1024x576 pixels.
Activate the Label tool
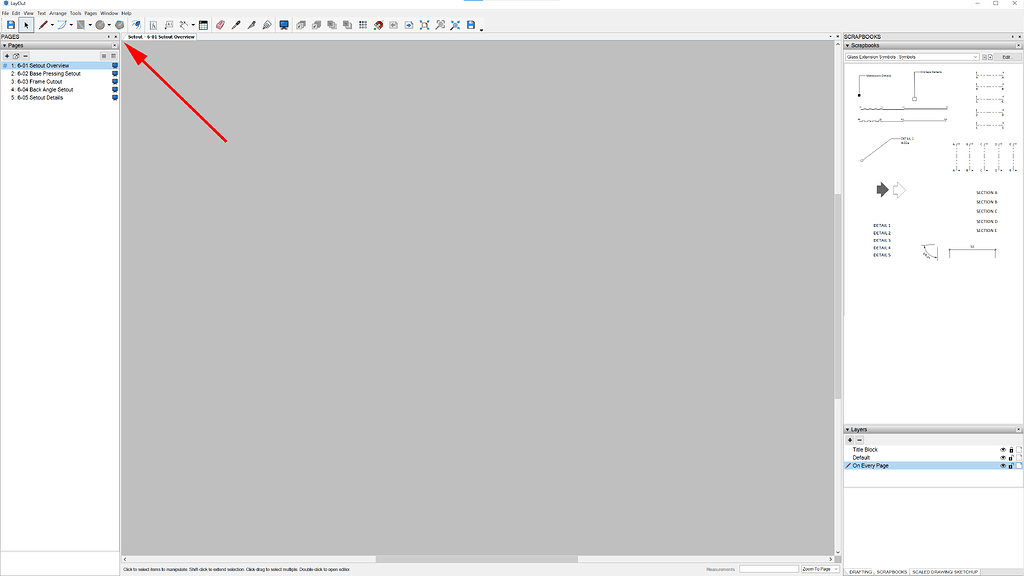[x=168, y=25]
